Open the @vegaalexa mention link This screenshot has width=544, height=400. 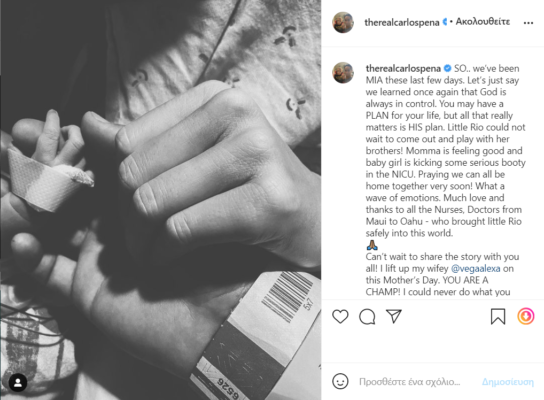pos(475,269)
